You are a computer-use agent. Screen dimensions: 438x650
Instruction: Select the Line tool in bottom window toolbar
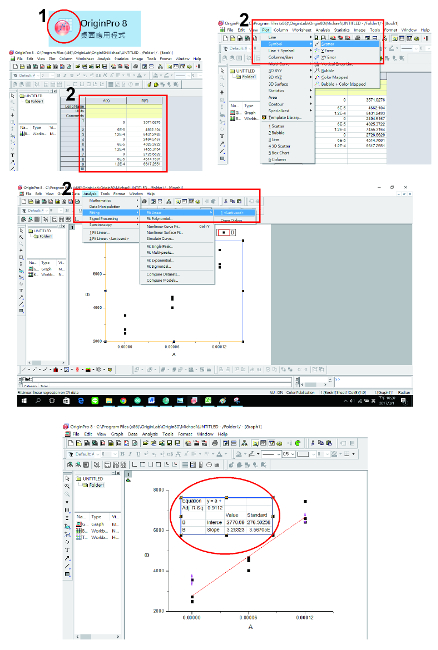[68, 566]
